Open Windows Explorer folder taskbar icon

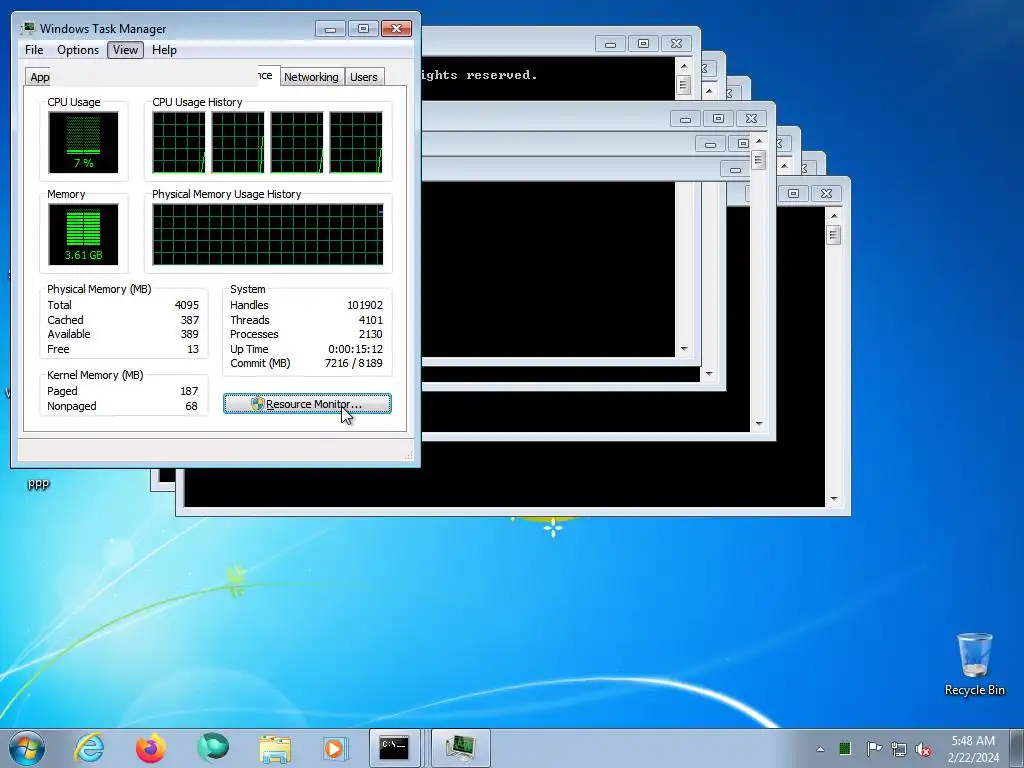coord(275,748)
